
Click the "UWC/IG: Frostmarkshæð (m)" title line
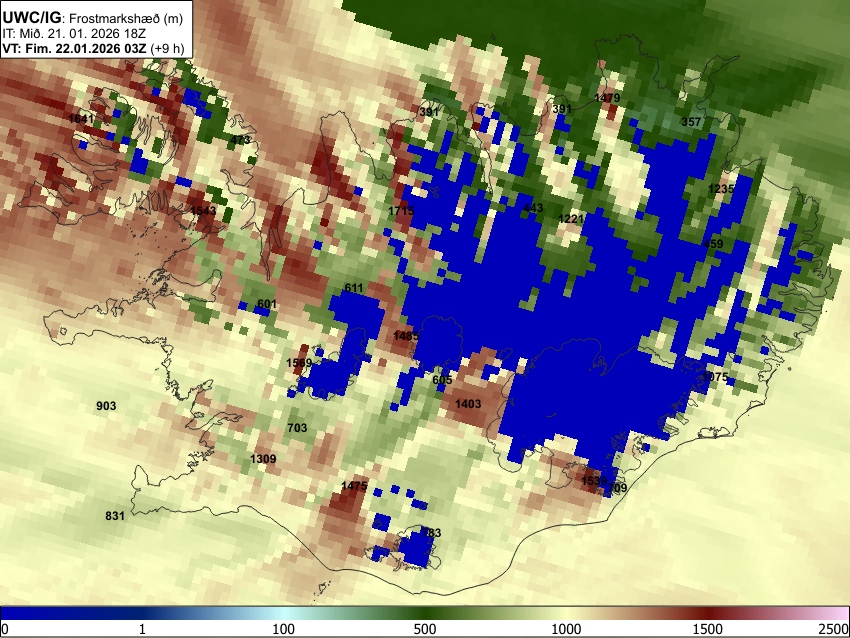93,18
